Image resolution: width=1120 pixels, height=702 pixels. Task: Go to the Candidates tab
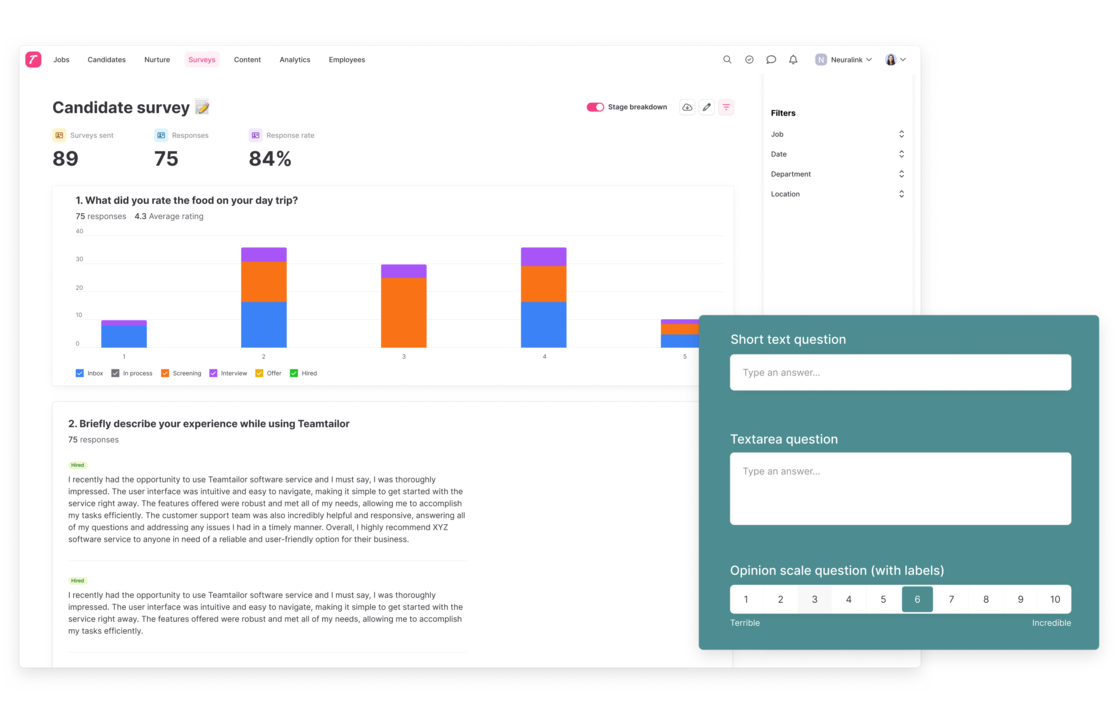pyautogui.click(x=106, y=59)
